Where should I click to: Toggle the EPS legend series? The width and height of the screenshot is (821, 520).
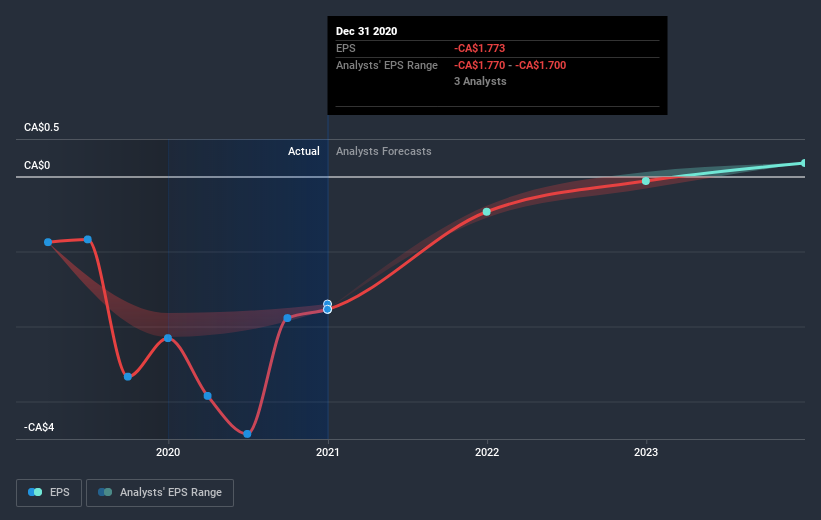[49, 492]
